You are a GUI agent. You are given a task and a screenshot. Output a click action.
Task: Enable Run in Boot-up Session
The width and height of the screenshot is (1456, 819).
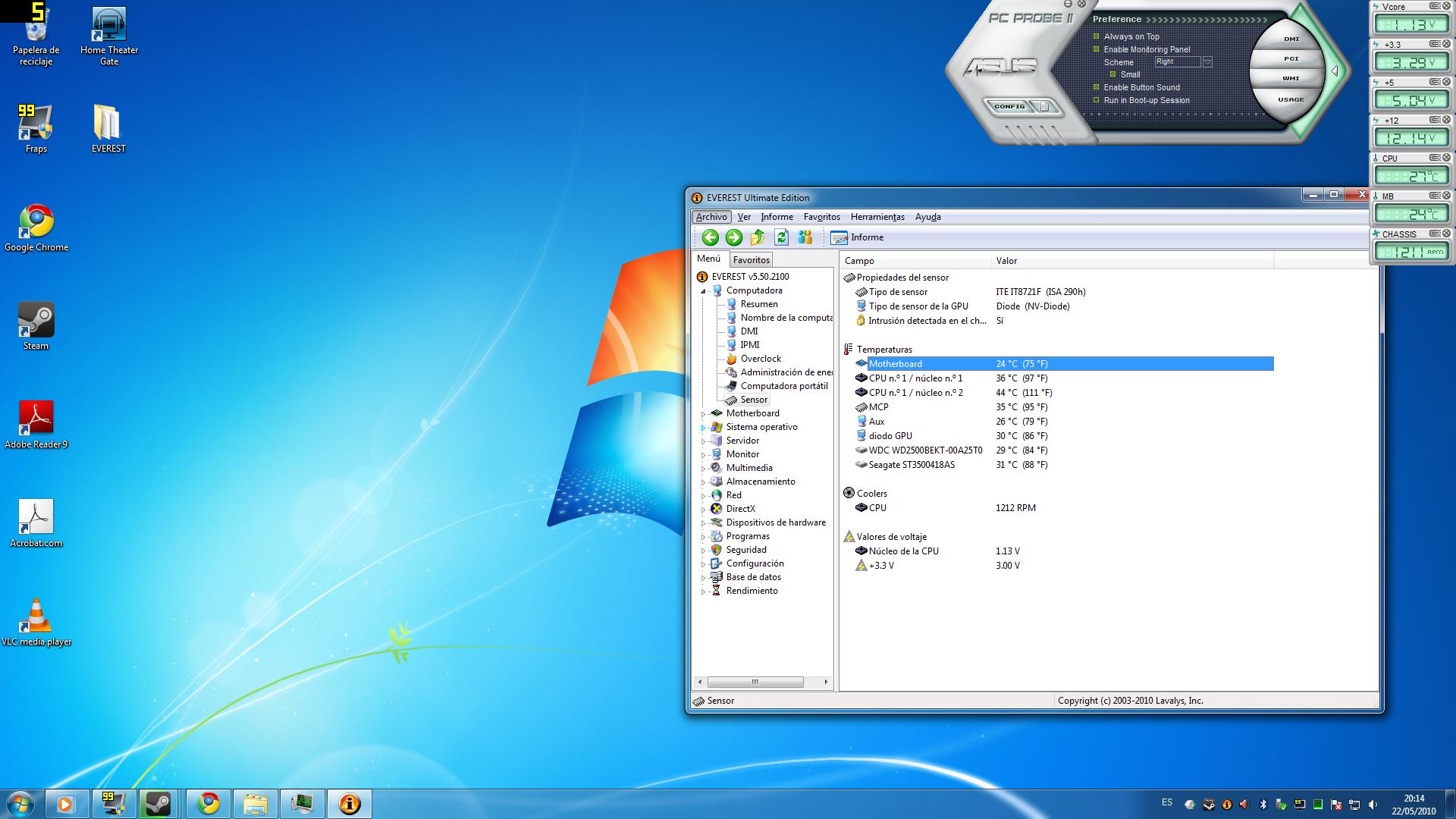pos(1096,100)
